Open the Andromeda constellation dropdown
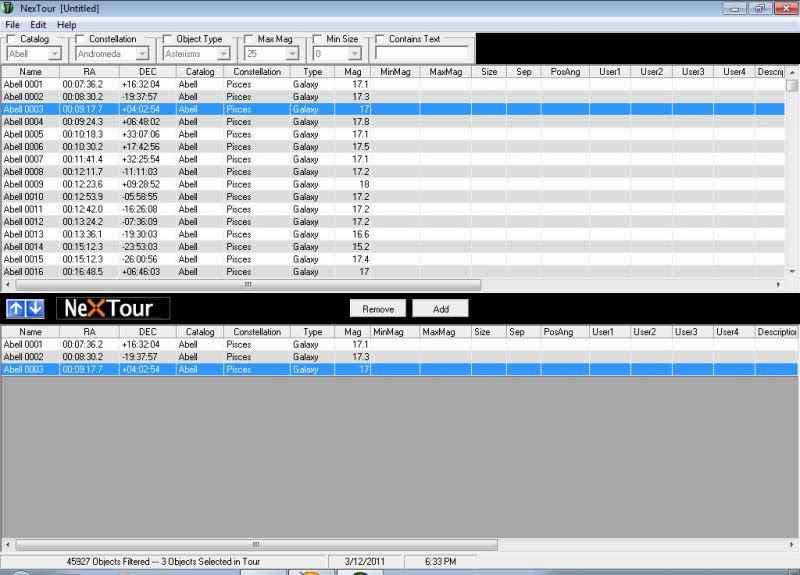The image size is (800, 575). 142,54
